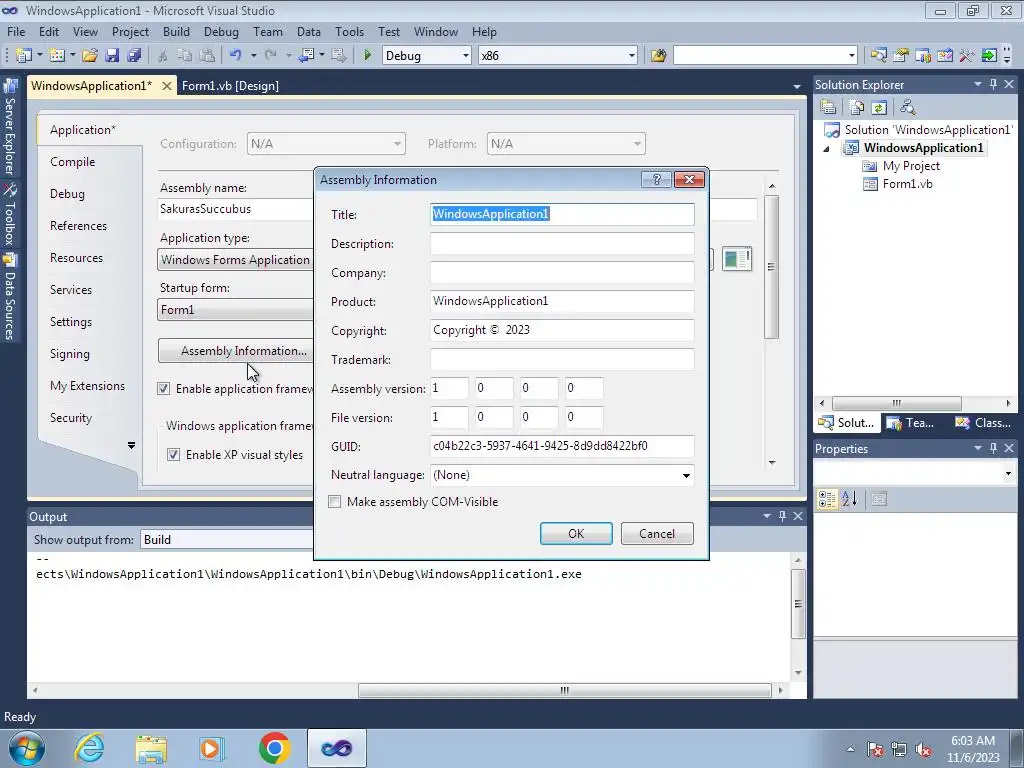The height and width of the screenshot is (768, 1024).
Task: Open the Debug menu
Action: tap(221, 31)
